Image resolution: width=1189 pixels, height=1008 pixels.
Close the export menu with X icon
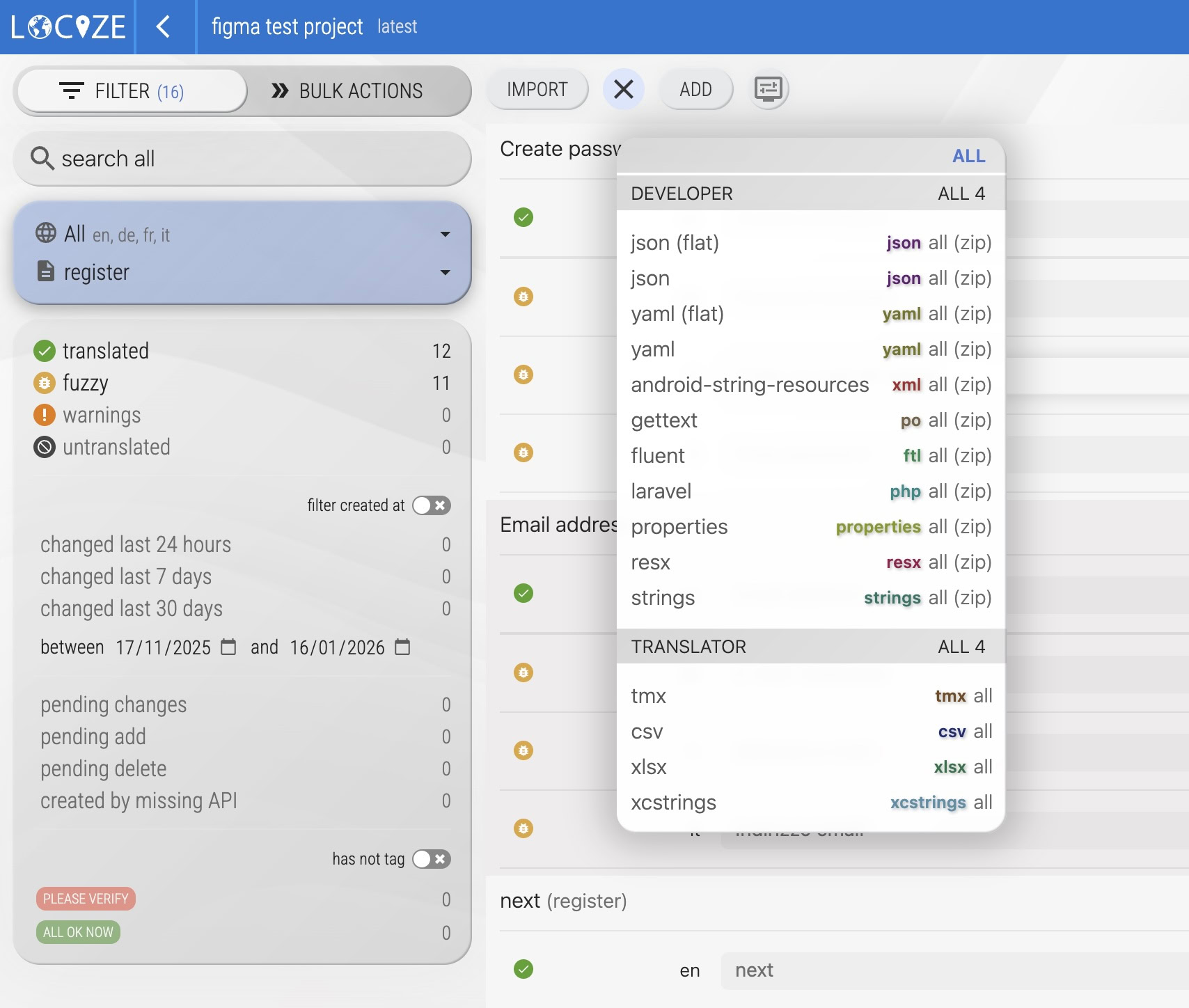click(623, 89)
